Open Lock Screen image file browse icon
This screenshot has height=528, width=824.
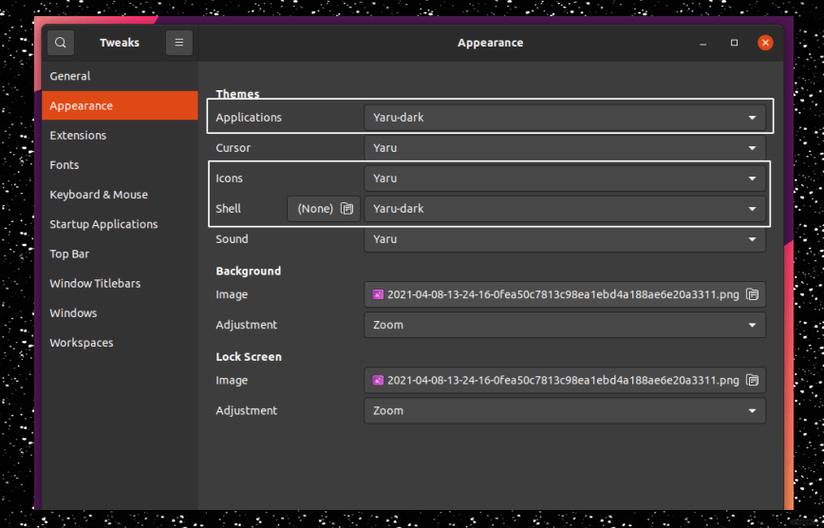coord(752,381)
